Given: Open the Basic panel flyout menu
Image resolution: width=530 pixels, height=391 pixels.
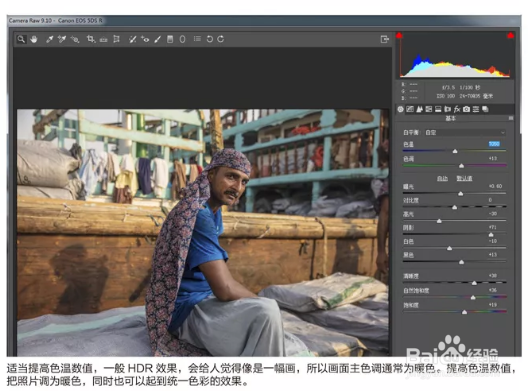Looking at the screenshot, I should [x=511, y=118].
